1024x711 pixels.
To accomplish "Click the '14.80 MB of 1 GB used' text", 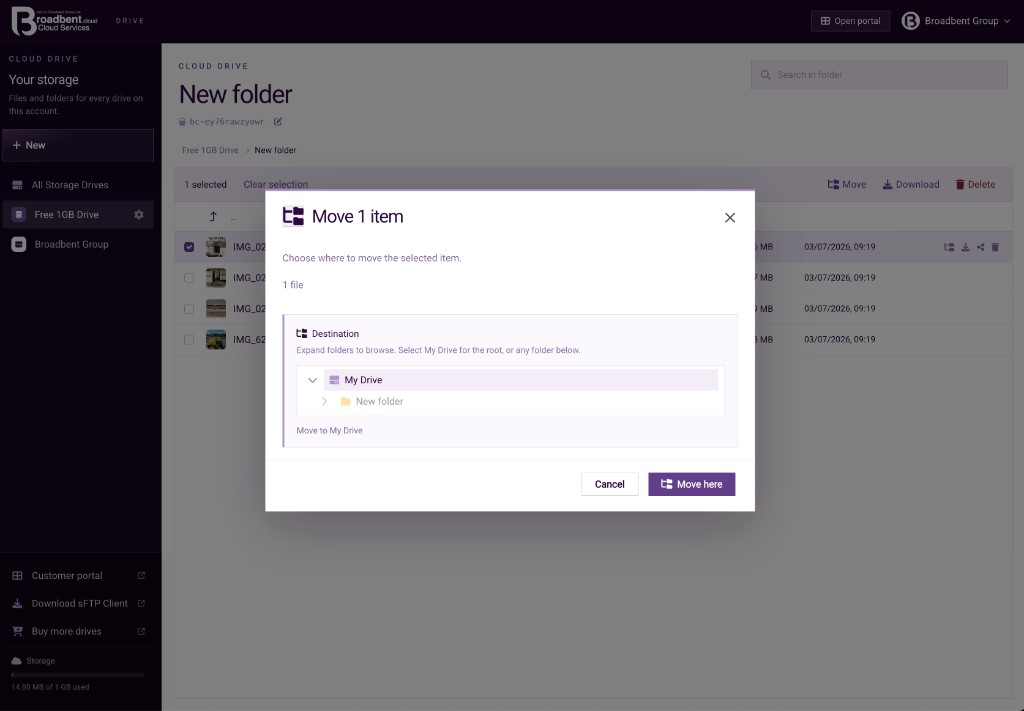I will (50, 687).
